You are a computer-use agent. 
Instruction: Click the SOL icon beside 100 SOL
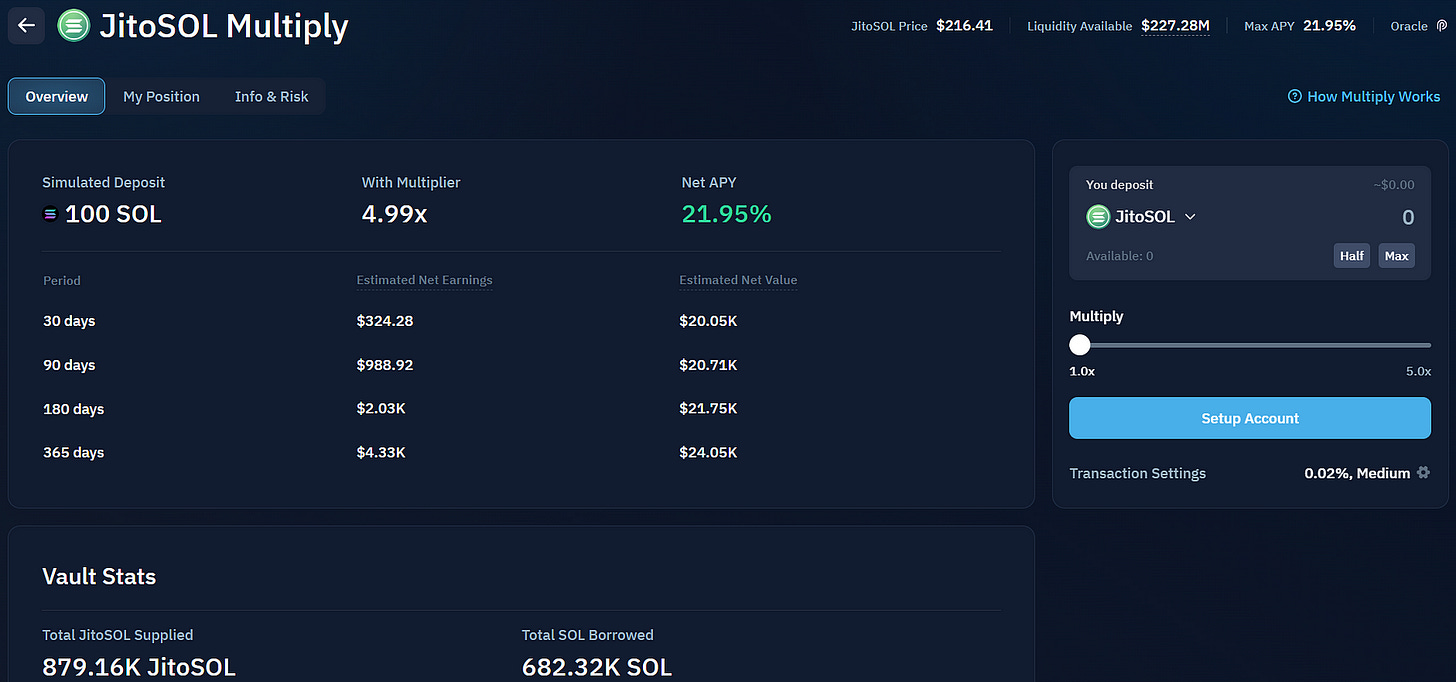click(51, 214)
